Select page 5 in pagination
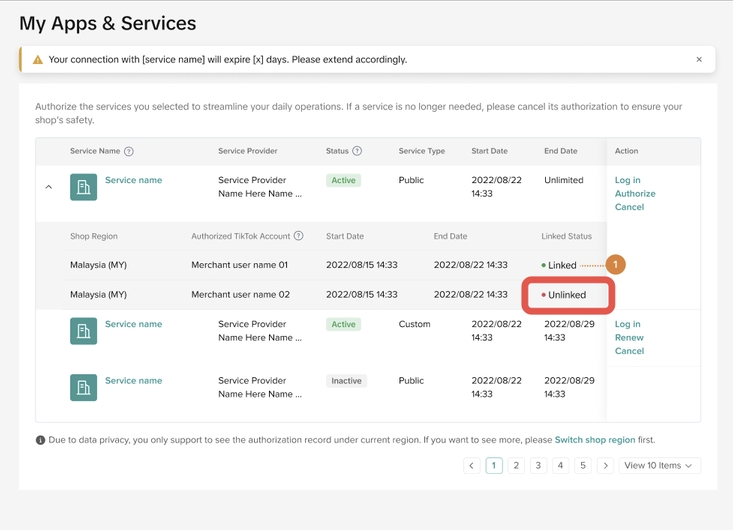This screenshot has height=530, width=733. (582, 466)
